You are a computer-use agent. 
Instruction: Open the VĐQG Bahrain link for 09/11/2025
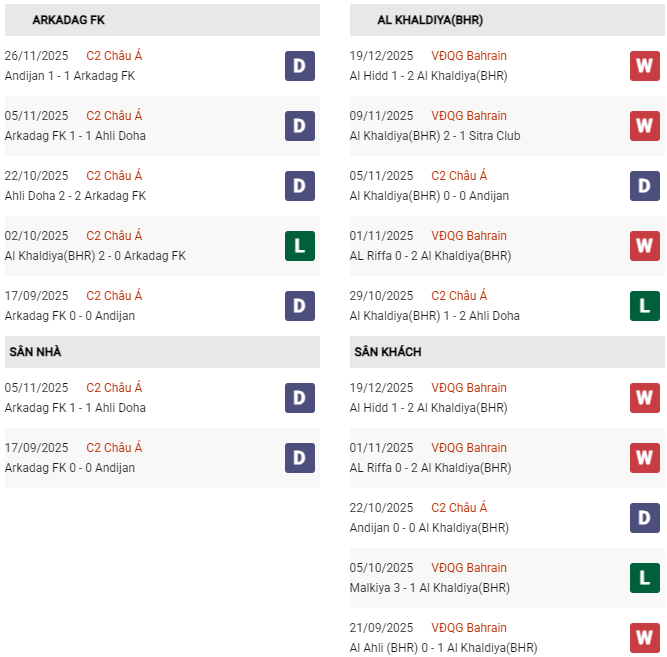[x=469, y=116]
